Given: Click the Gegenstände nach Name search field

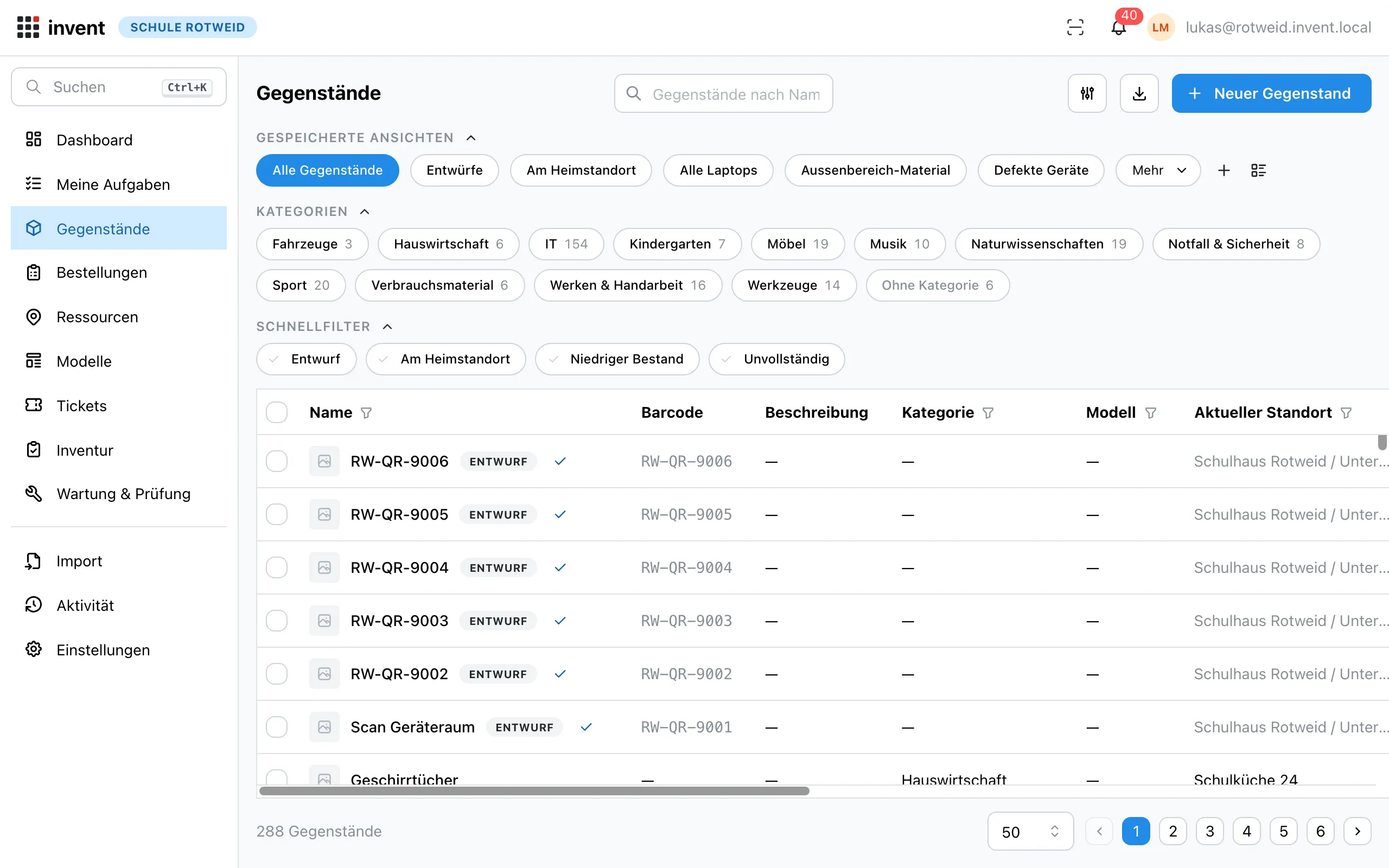Looking at the screenshot, I should tap(723, 93).
